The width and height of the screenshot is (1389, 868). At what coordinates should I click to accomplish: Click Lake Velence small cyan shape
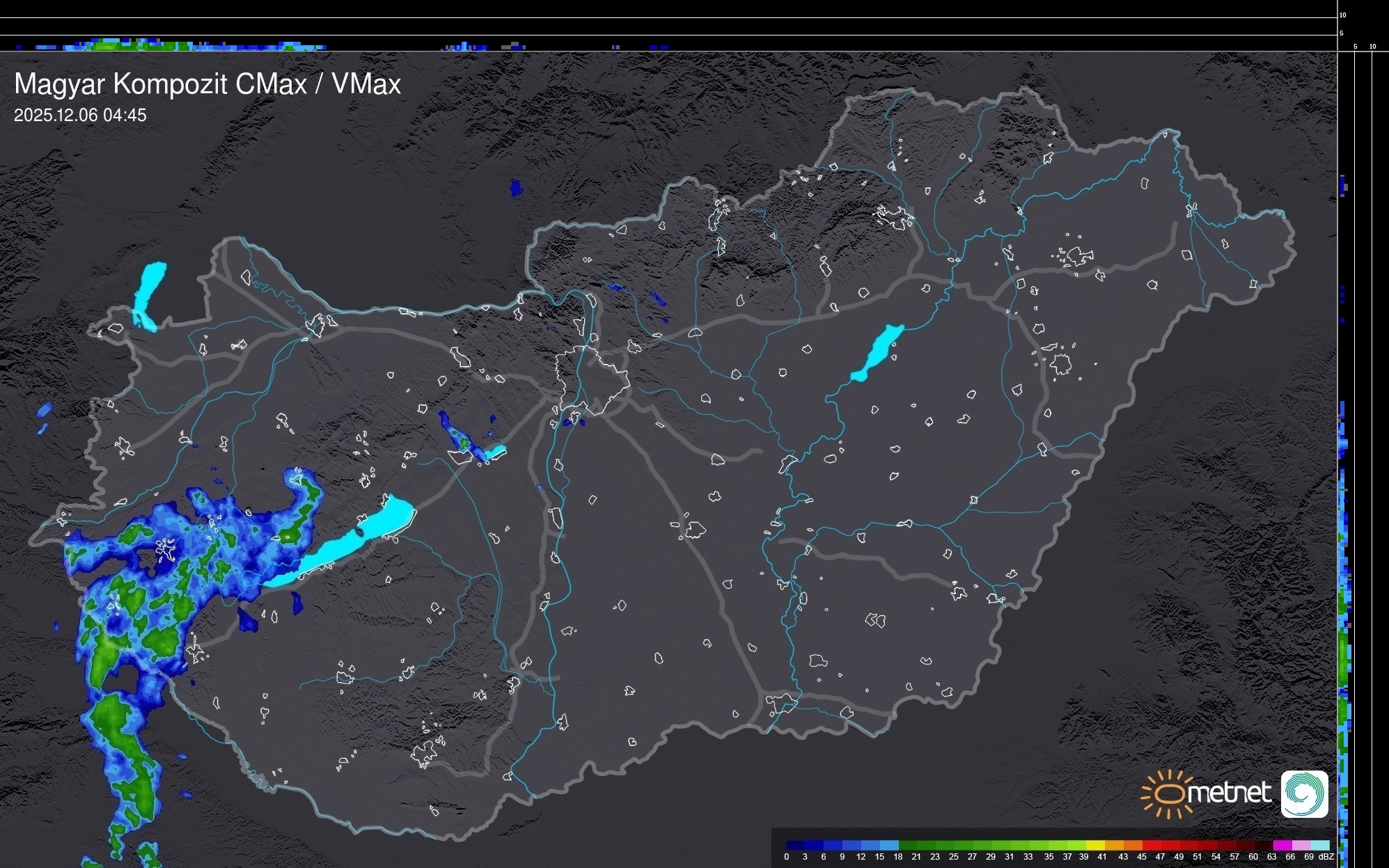(x=496, y=452)
